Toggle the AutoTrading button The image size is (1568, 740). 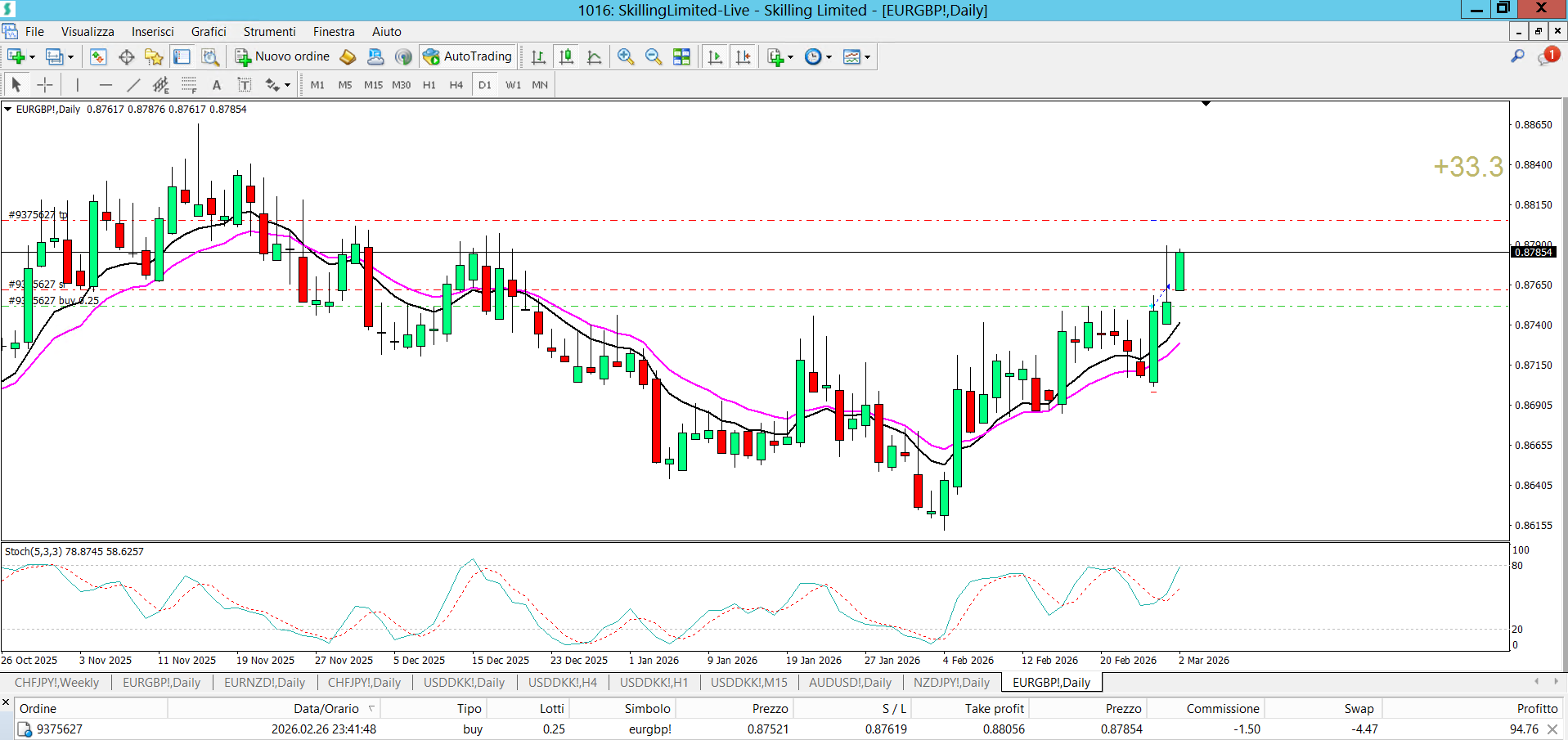pyautogui.click(x=468, y=56)
